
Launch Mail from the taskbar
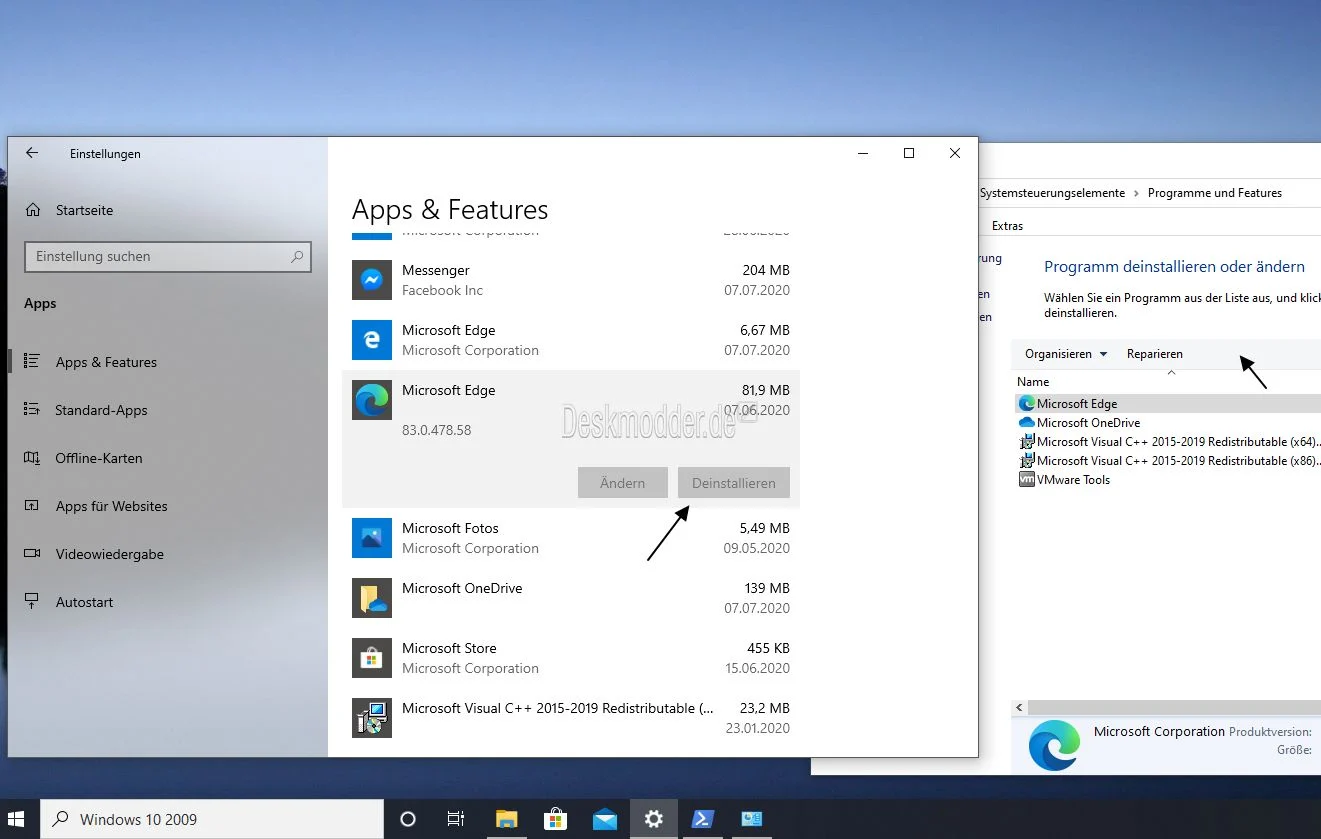pos(604,818)
